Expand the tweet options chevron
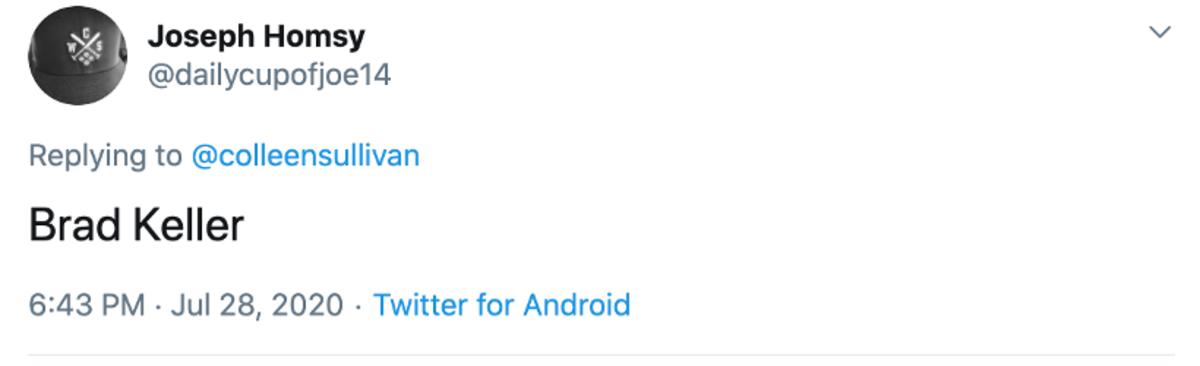The image size is (1200, 366). (x=1160, y=32)
